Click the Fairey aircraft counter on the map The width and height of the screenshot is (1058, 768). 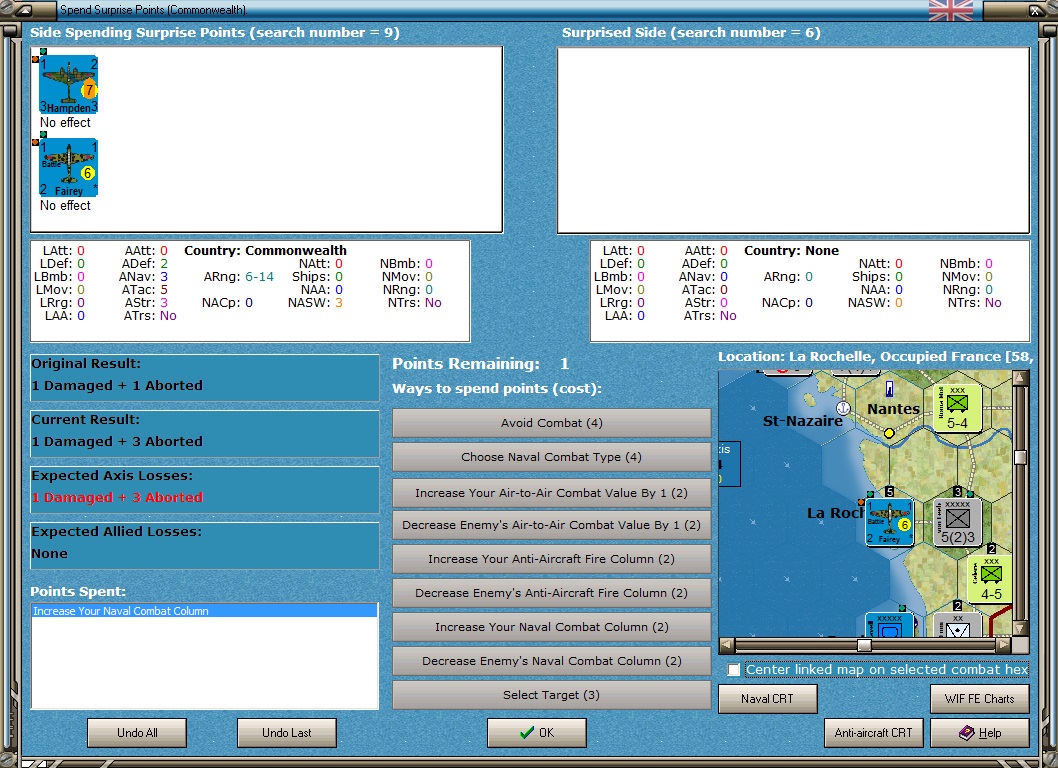tap(889, 522)
